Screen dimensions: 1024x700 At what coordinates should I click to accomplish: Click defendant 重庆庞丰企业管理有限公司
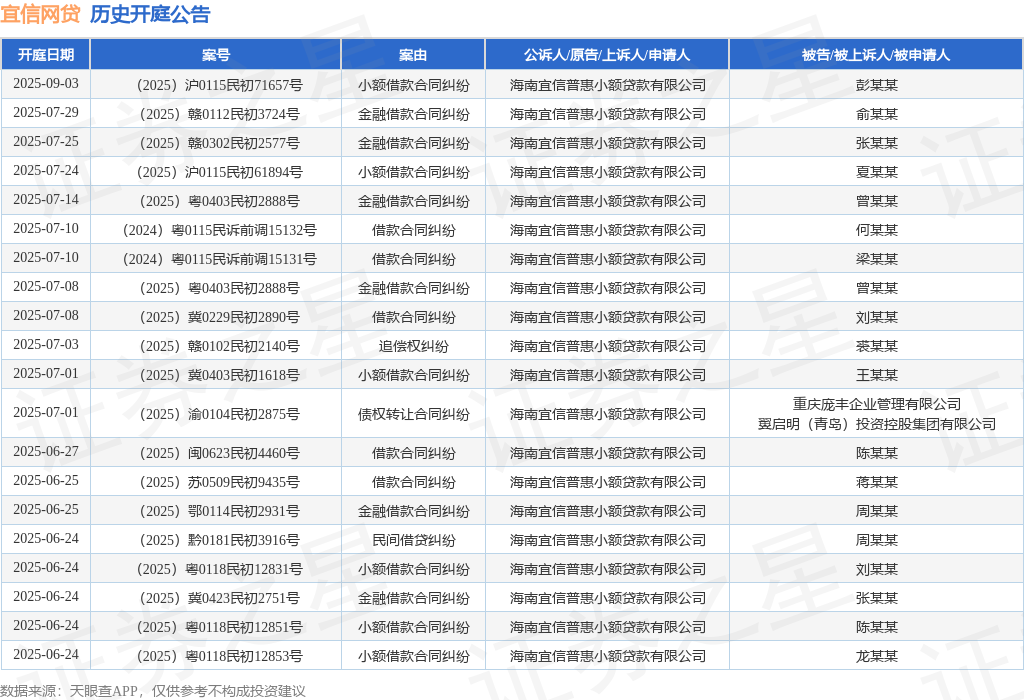click(x=876, y=404)
